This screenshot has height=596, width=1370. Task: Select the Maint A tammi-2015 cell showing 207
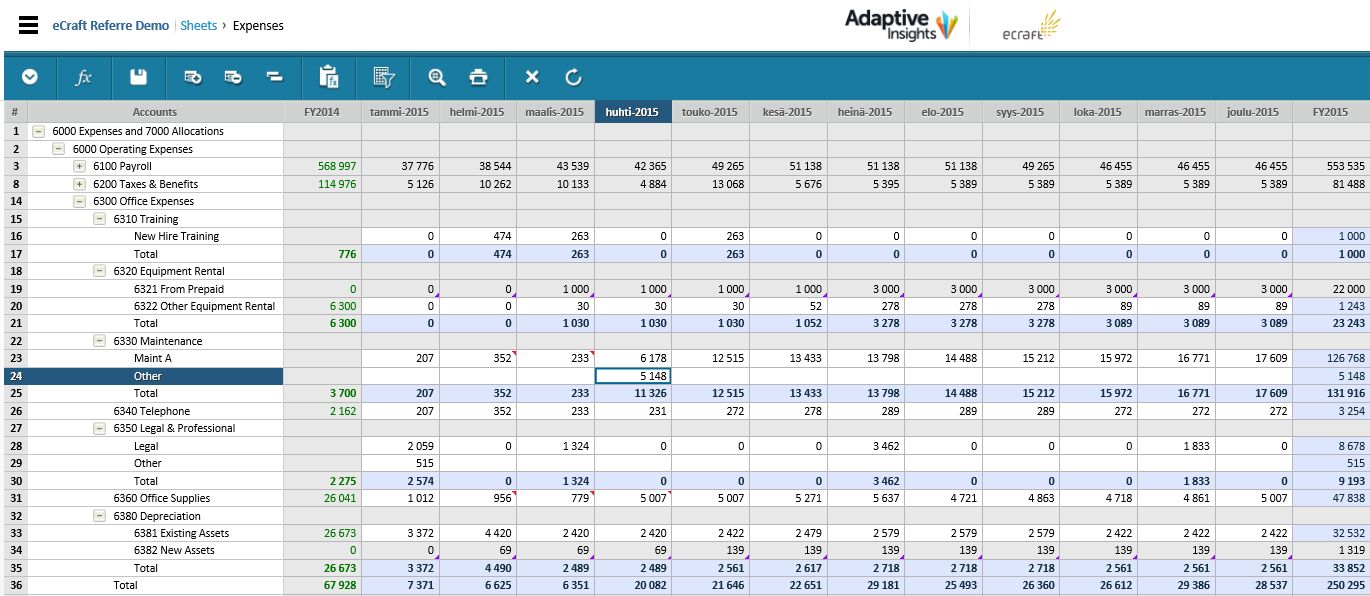(x=399, y=358)
